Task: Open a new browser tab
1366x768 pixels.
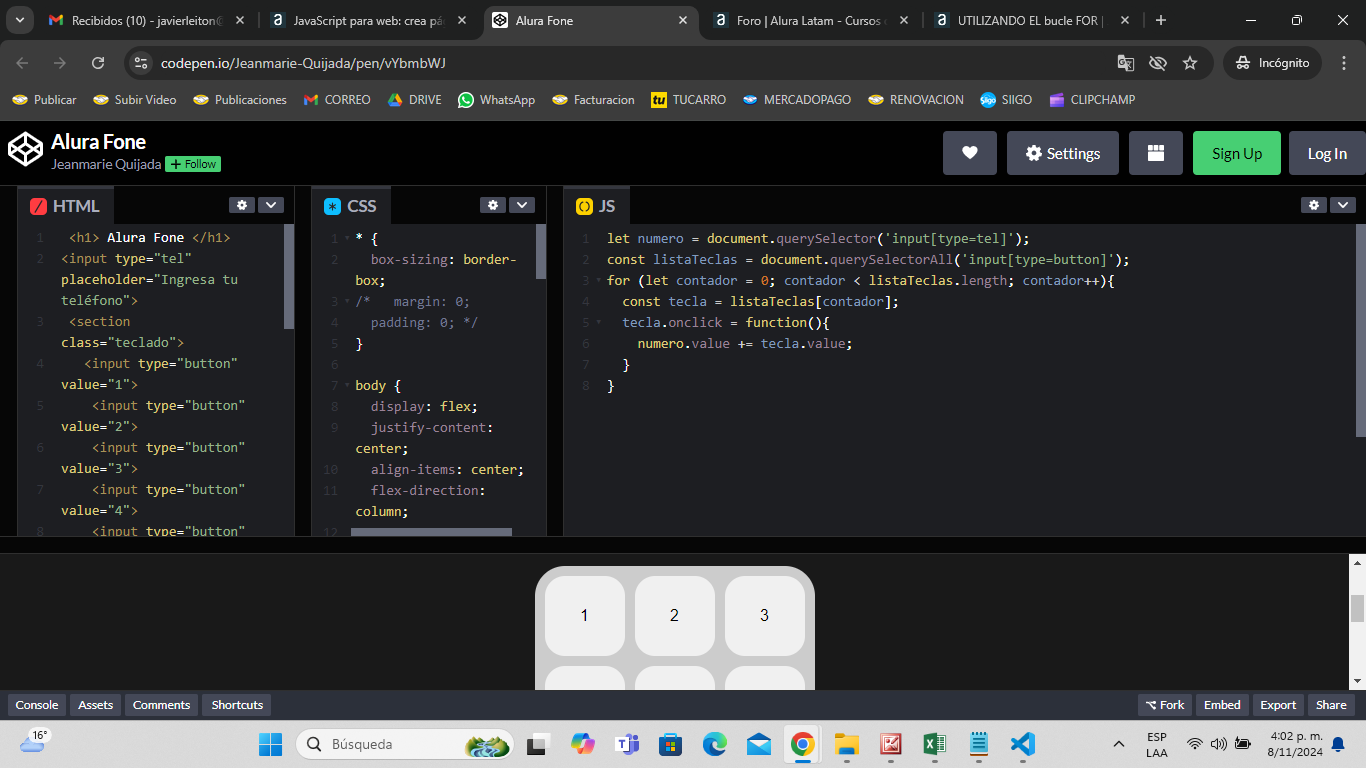Action: point(1161,20)
